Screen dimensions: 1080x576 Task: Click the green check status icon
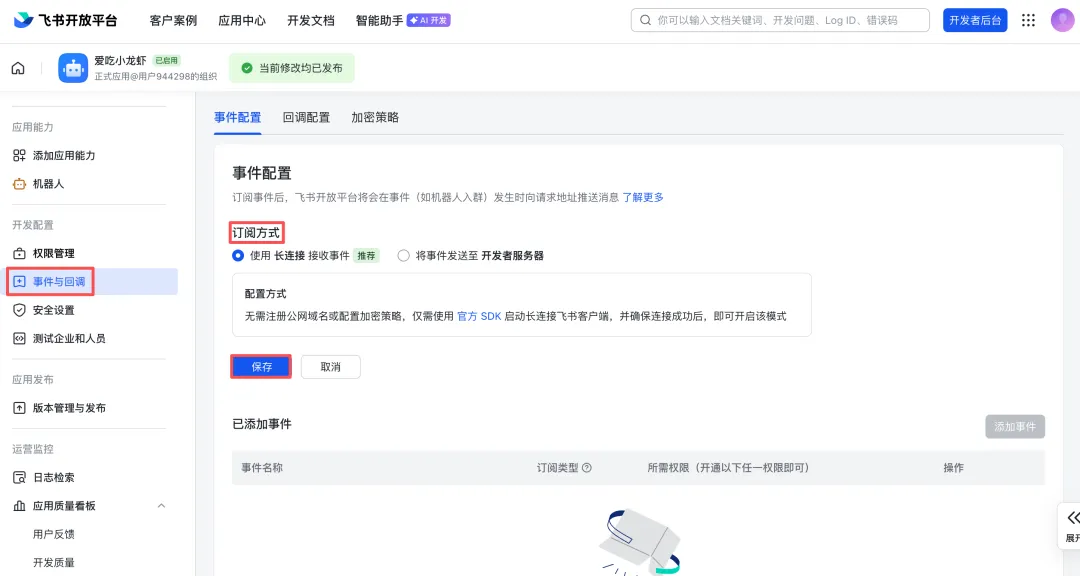coord(247,68)
